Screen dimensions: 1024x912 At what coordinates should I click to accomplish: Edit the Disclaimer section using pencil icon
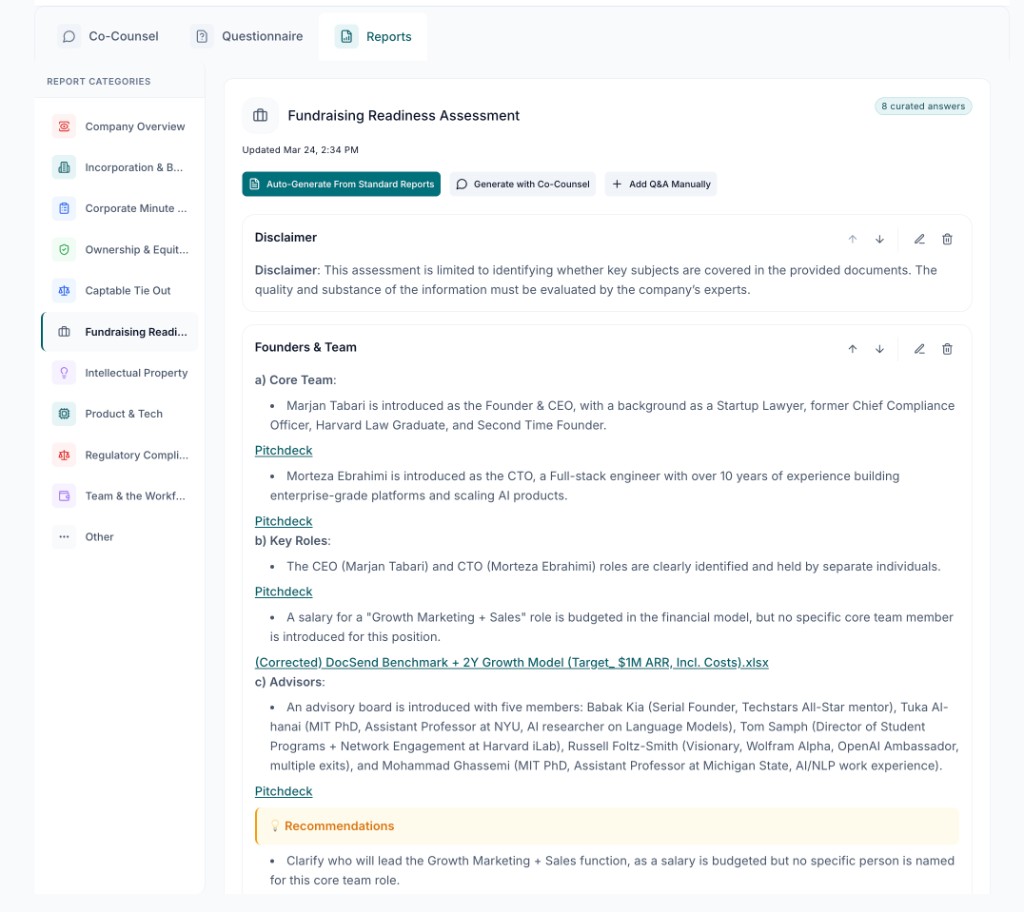pyautogui.click(x=918, y=239)
